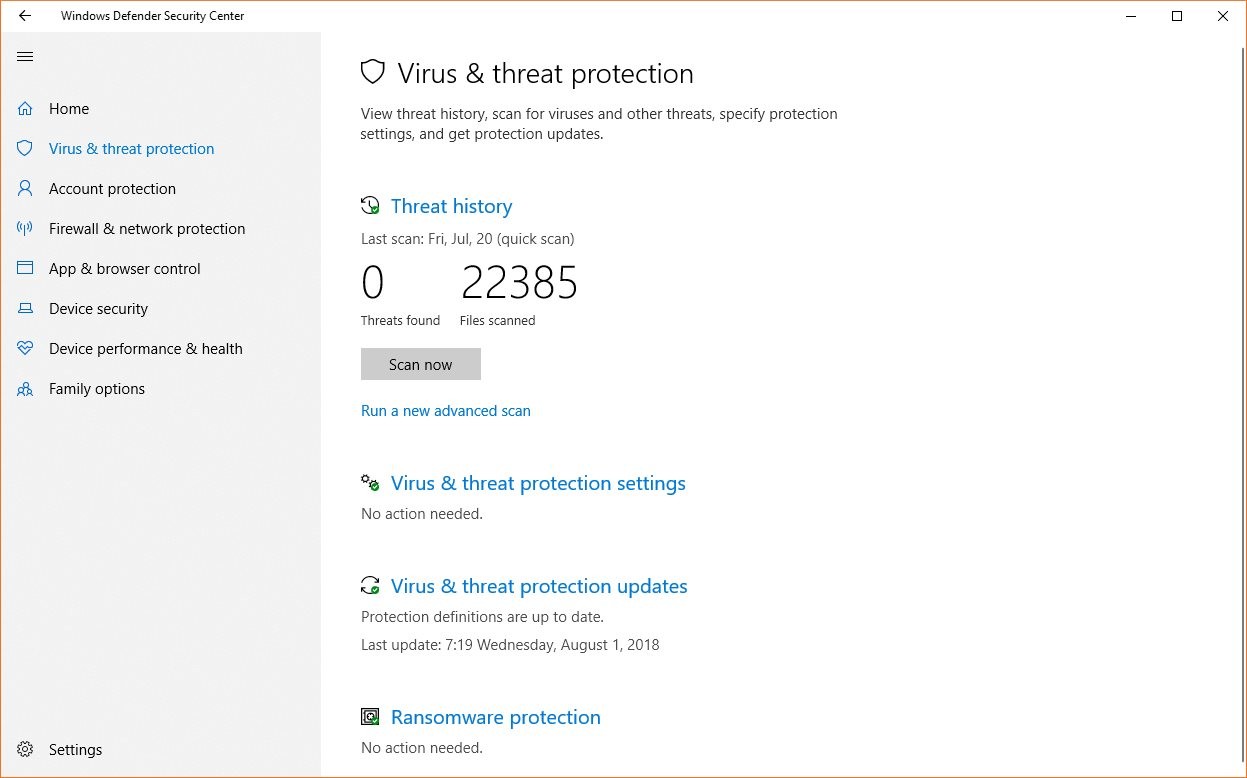Click the Device security laptop icon

(25, 309)
